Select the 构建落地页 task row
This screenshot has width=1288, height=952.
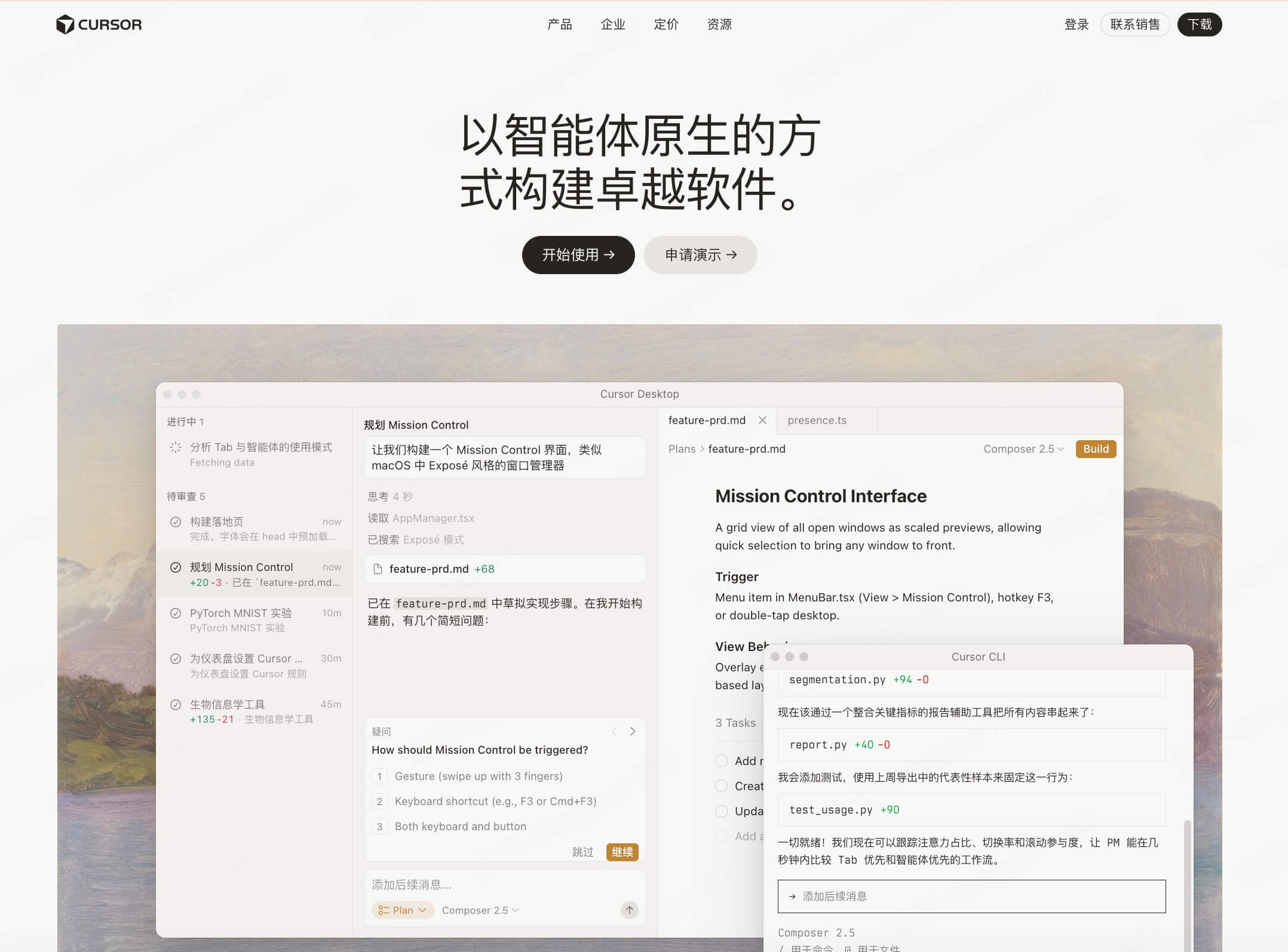254,529
